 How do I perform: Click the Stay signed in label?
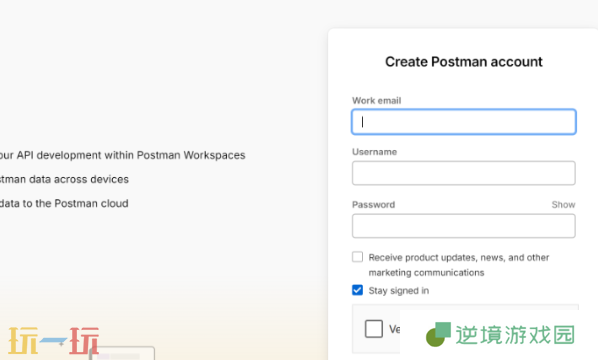[x=398, y=291]
